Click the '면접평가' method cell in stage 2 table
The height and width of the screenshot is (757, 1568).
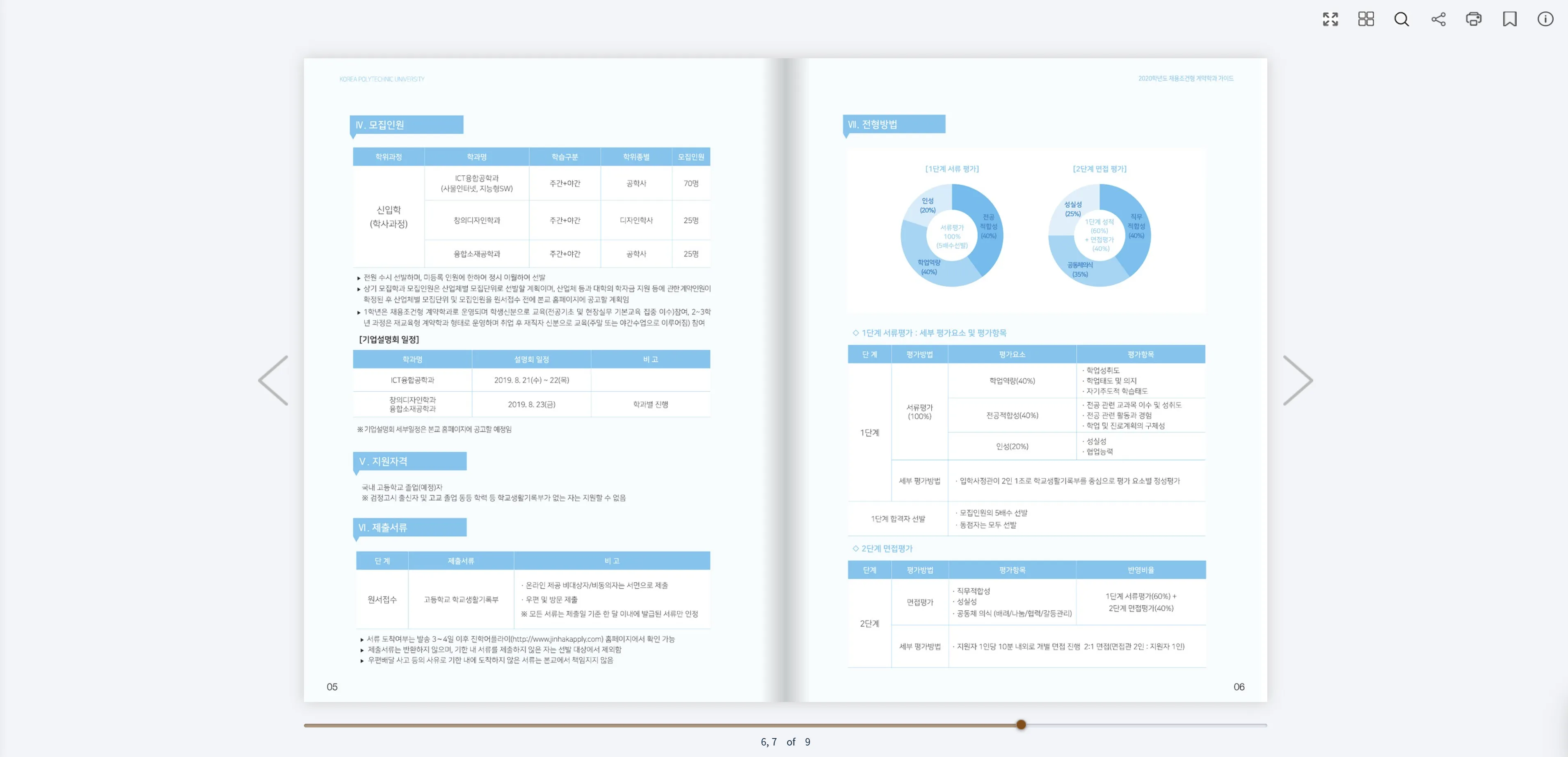(919, 602)
